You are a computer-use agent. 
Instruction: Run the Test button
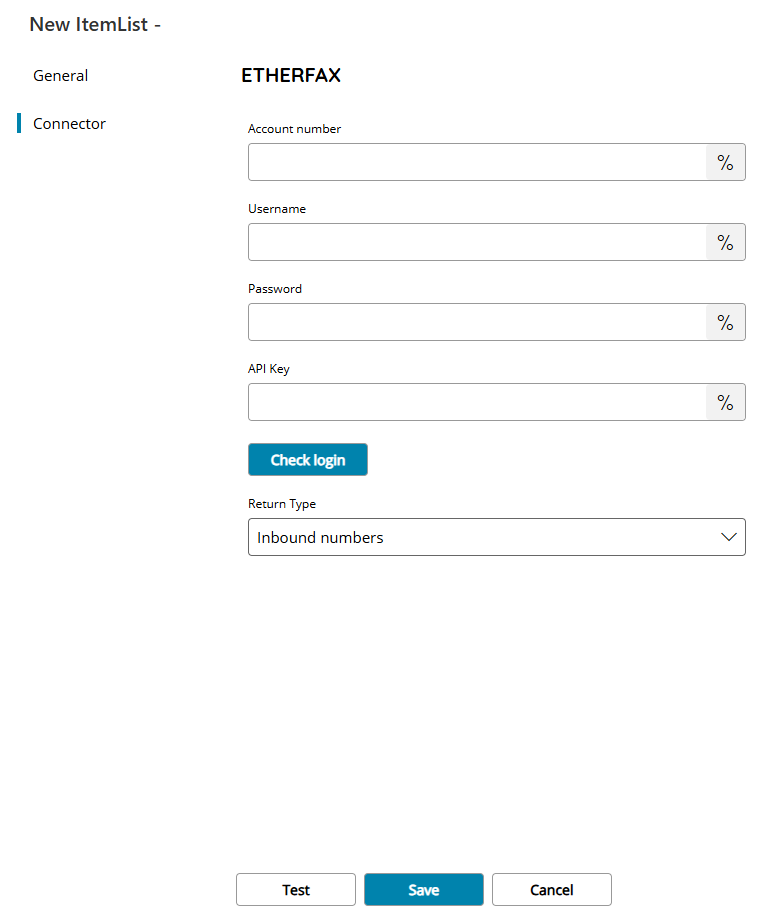(296, 889)
